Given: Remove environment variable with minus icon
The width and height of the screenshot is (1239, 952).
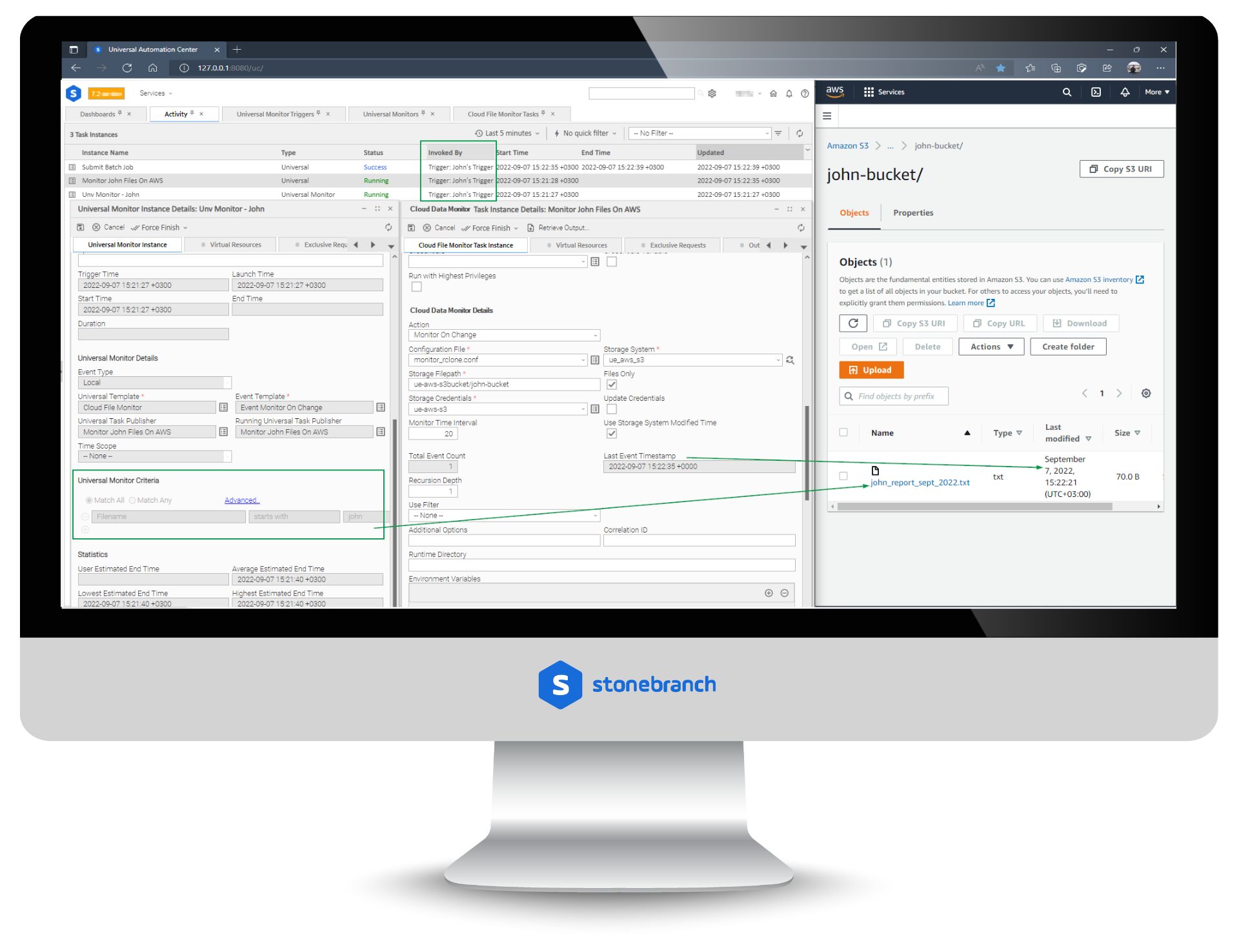Looking at the screenshot, I should [784, 593].
